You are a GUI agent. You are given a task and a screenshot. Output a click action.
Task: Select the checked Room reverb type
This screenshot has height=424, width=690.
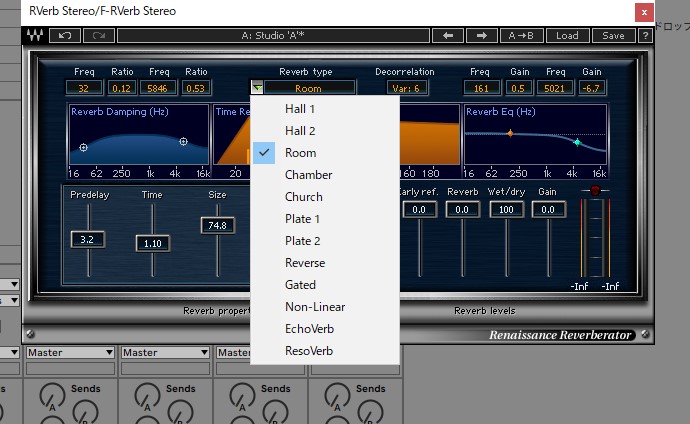pyautogui.click(x=325, y=153)
